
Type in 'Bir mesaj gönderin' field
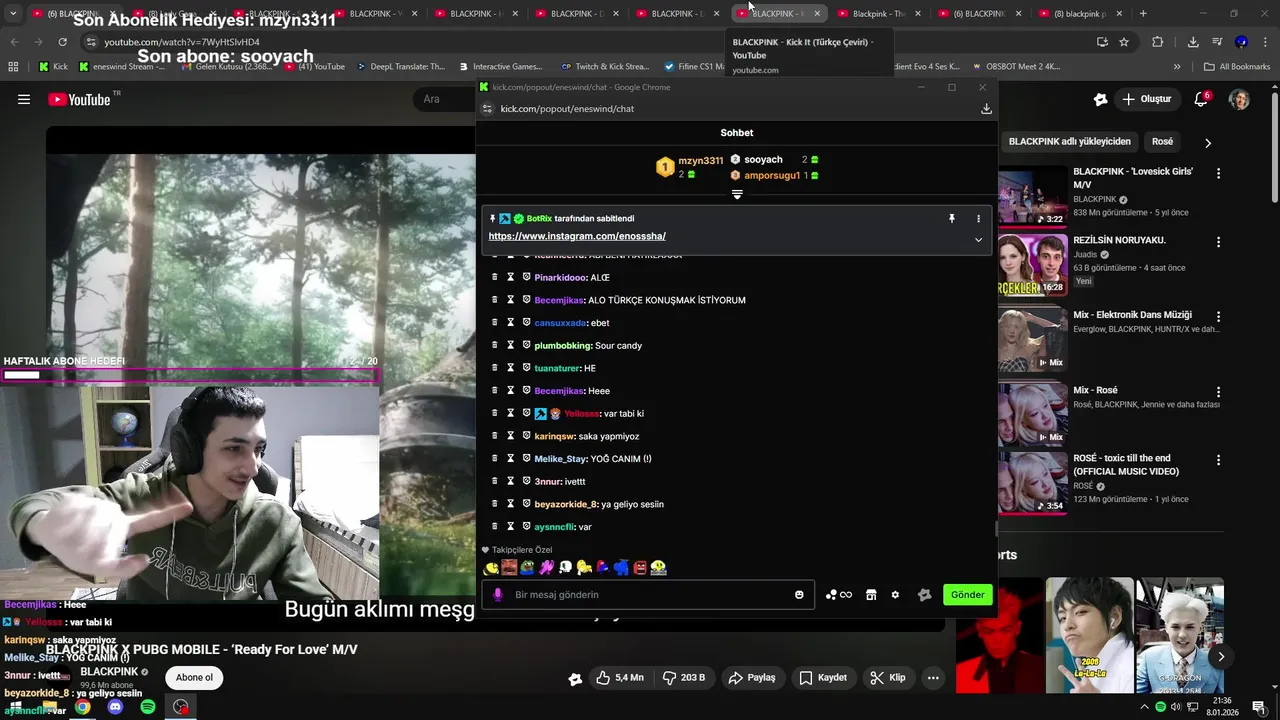[650, 595]
